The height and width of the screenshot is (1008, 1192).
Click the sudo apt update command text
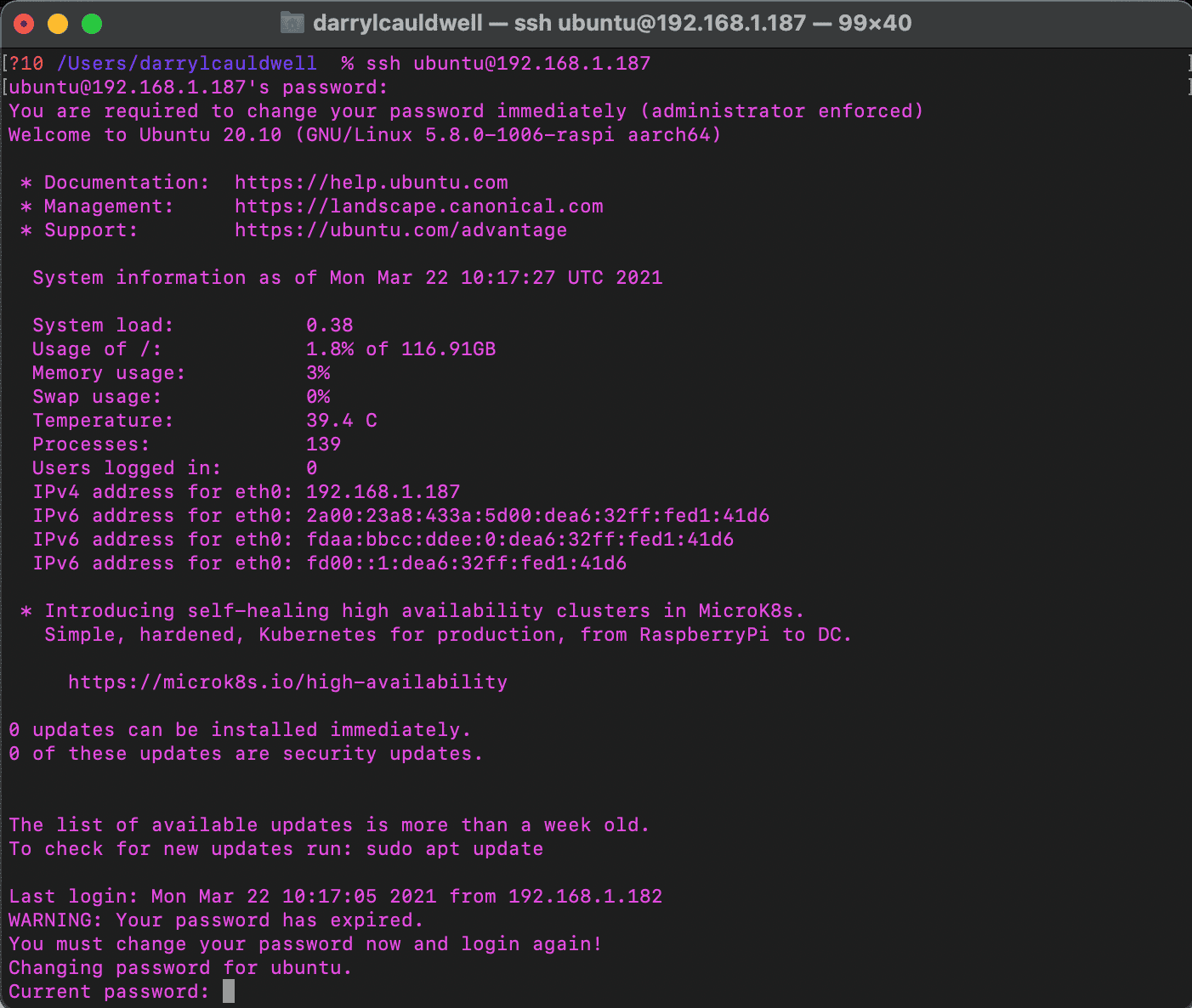457,848
